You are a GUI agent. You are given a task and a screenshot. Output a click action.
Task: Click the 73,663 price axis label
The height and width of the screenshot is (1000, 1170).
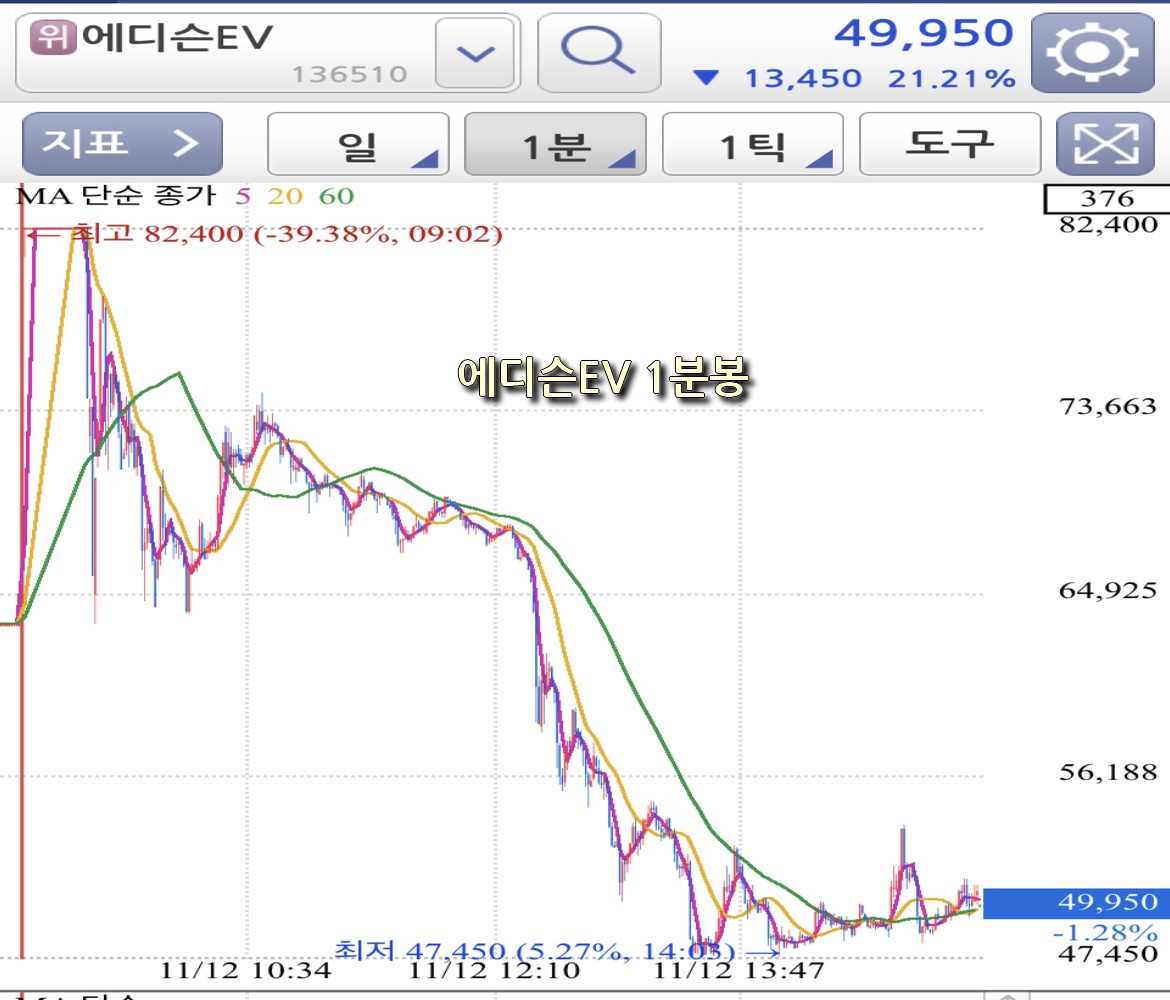point(1107,407)
